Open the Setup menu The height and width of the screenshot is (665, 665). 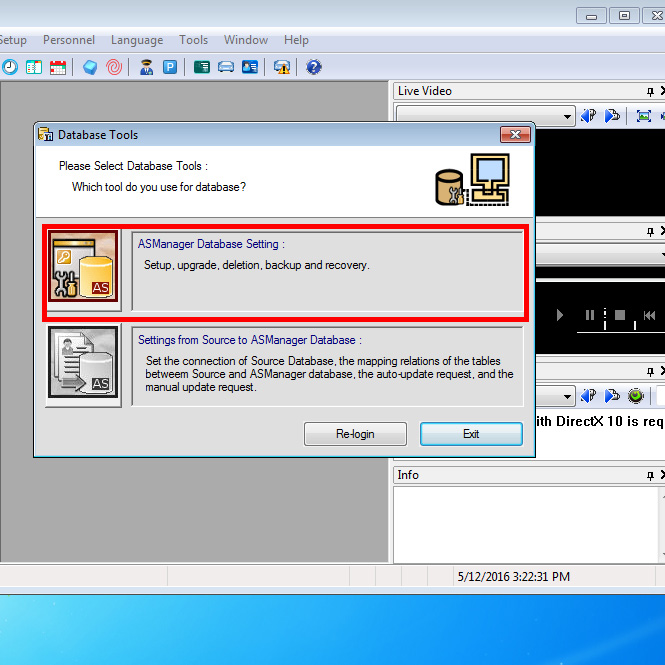(x=13, y=40)
